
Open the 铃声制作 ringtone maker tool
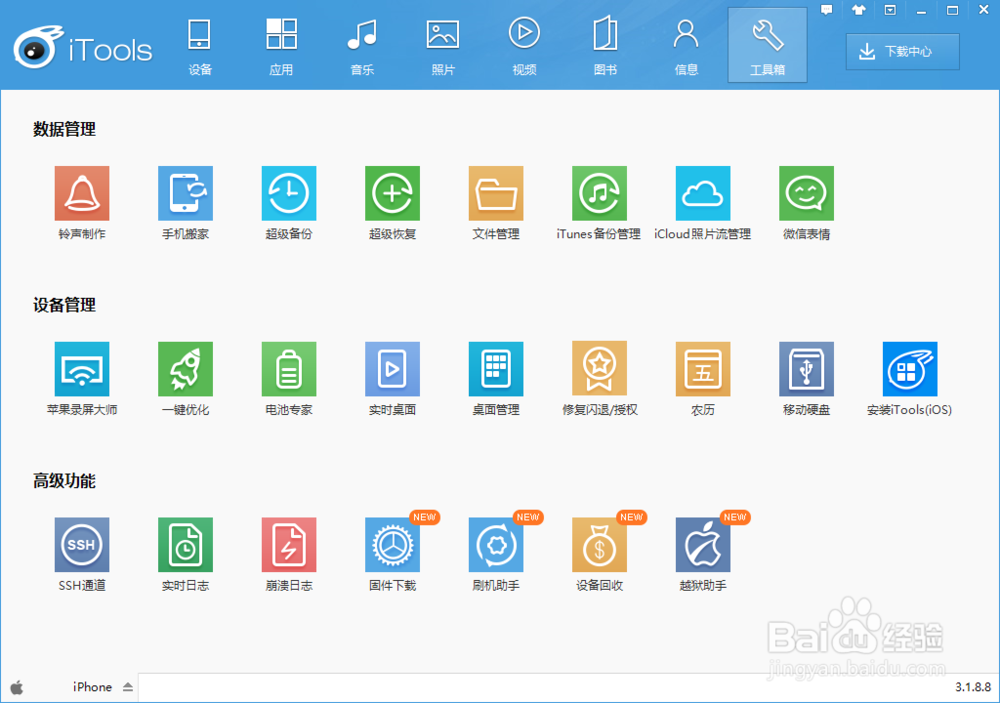tap(82, 193)
